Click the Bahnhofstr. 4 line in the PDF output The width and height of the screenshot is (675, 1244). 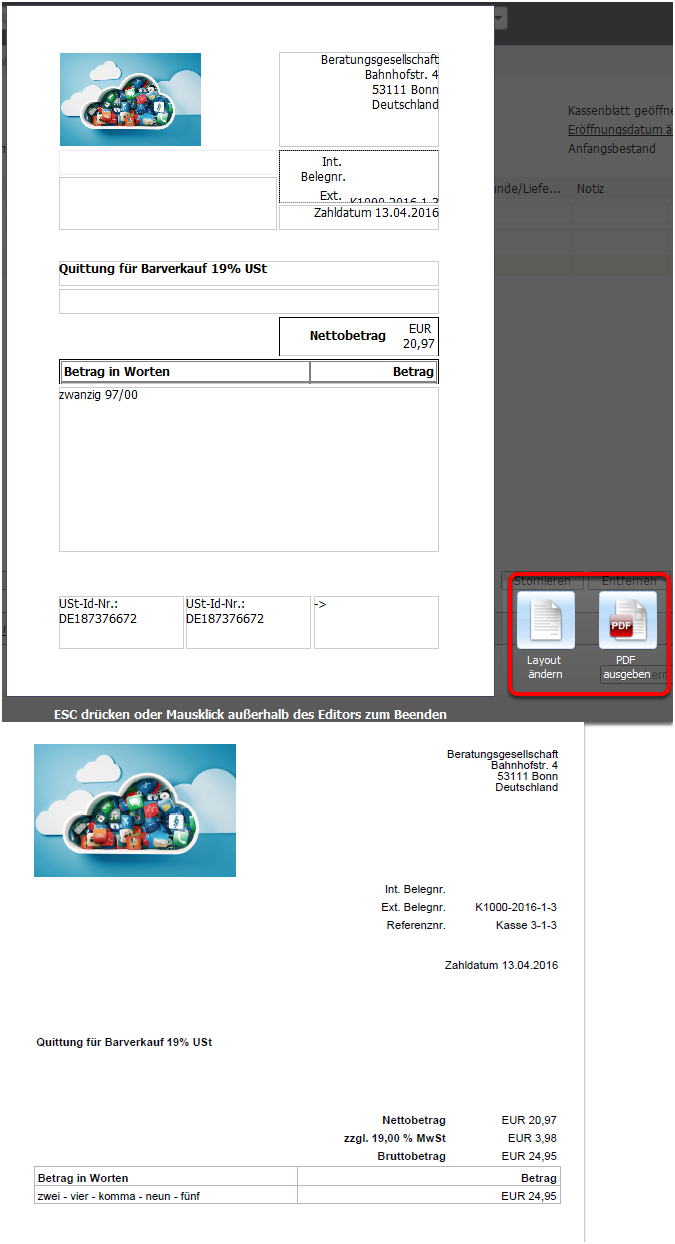[525, 765]
